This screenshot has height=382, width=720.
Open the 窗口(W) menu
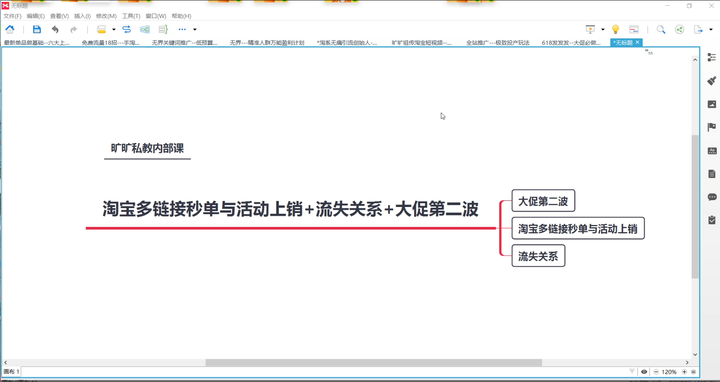click(156, 16)
